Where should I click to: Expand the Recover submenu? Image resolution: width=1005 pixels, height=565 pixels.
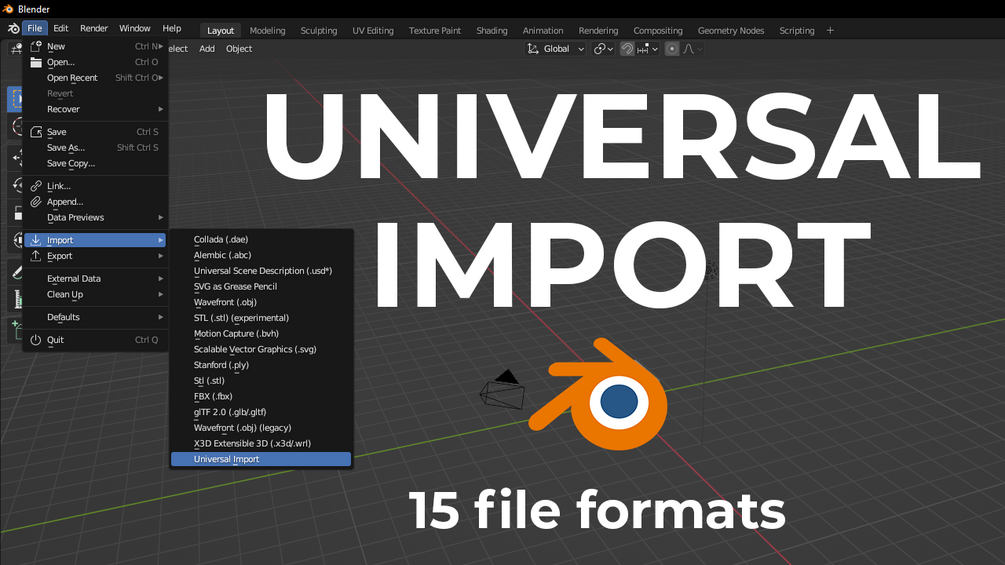[95, 109]
